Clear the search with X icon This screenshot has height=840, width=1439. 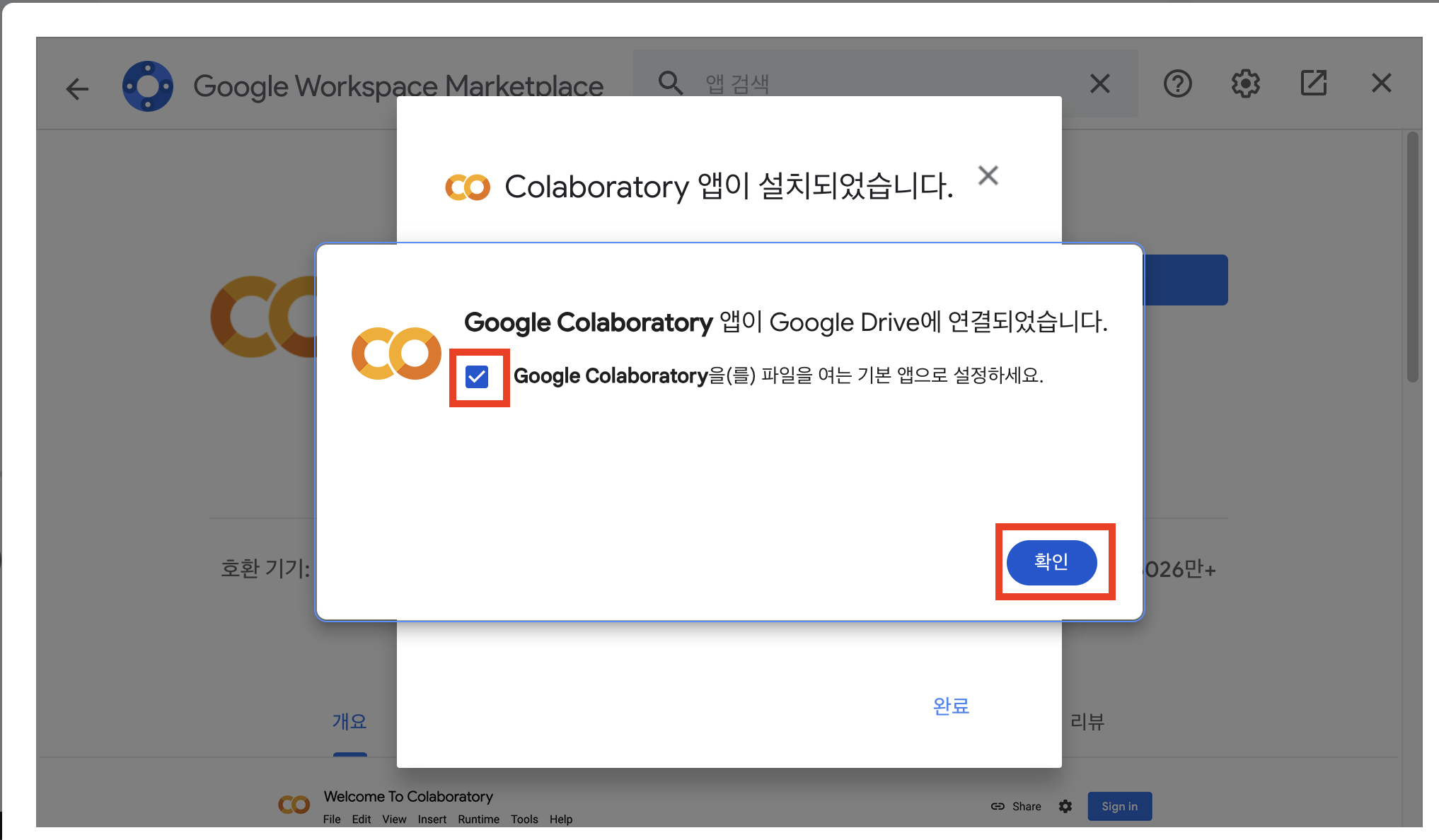click(1099, 83)
